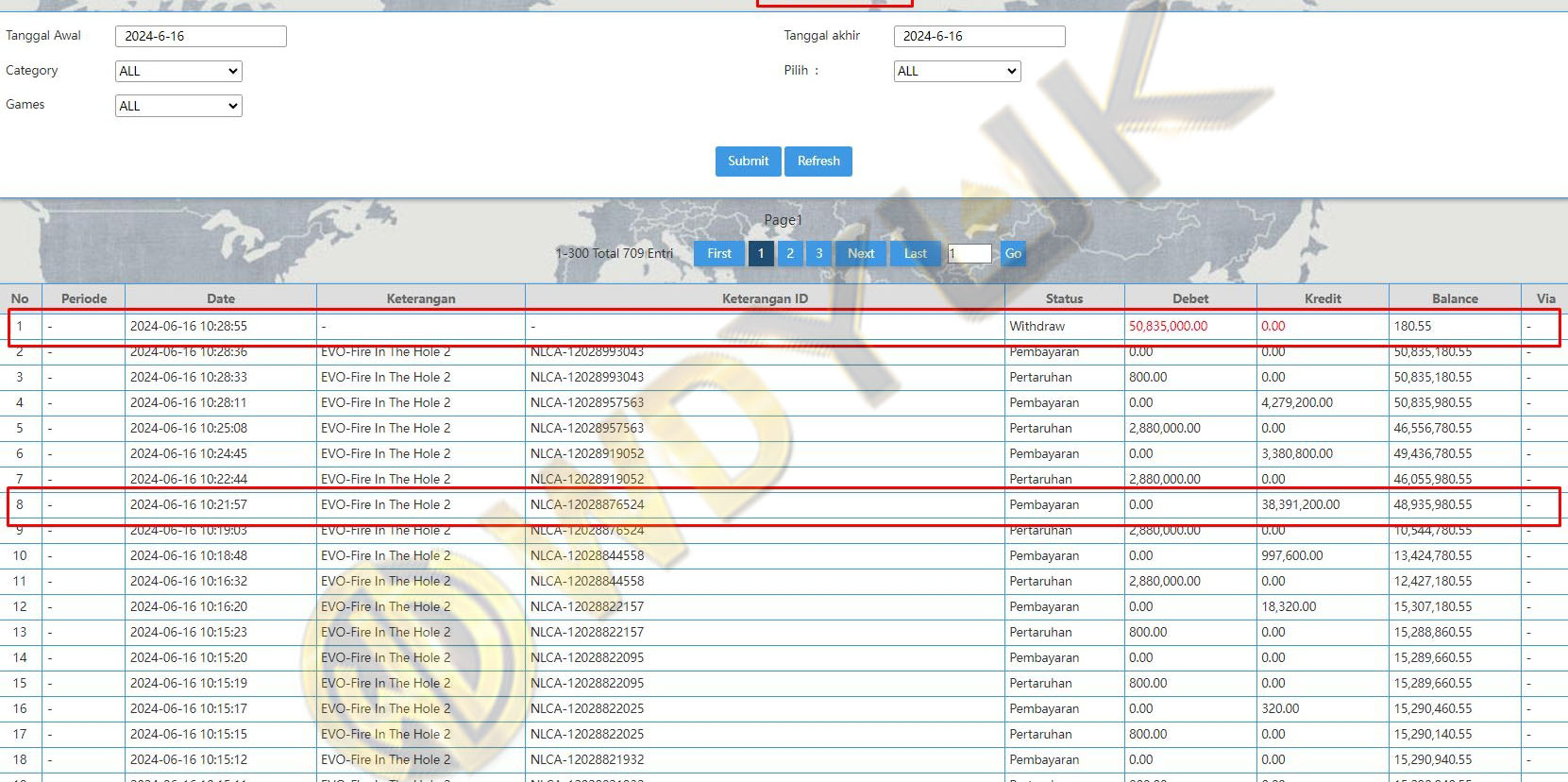Click balance value 49,436,780.55
The height and width of the screenshot is (782, 1568).
pos(1433,453)
